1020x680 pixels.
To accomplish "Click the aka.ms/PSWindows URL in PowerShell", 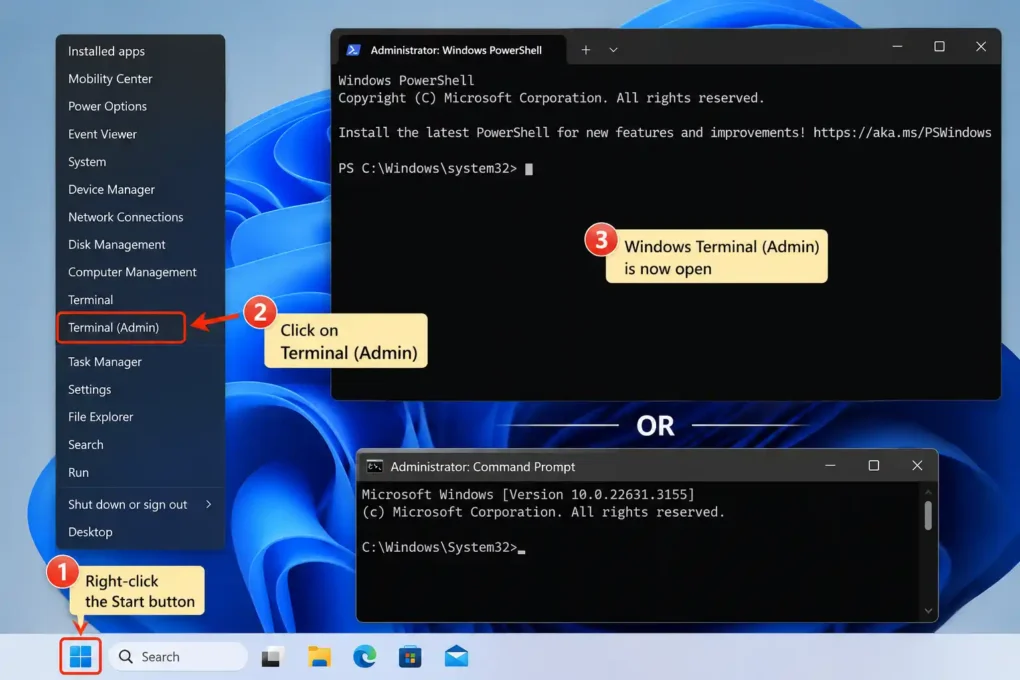I will (x=902, y=132).
